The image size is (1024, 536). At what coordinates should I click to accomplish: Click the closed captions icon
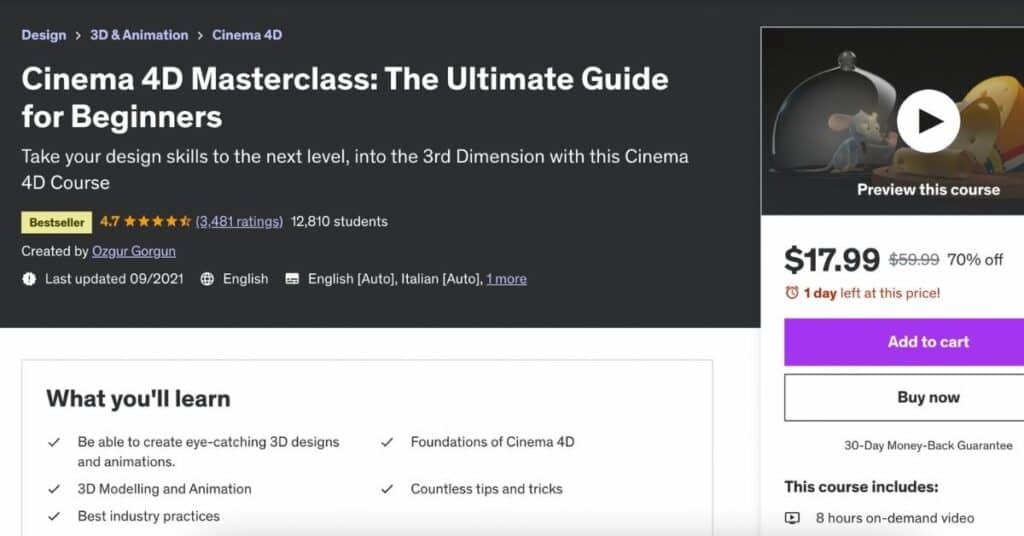pos(292,279)
